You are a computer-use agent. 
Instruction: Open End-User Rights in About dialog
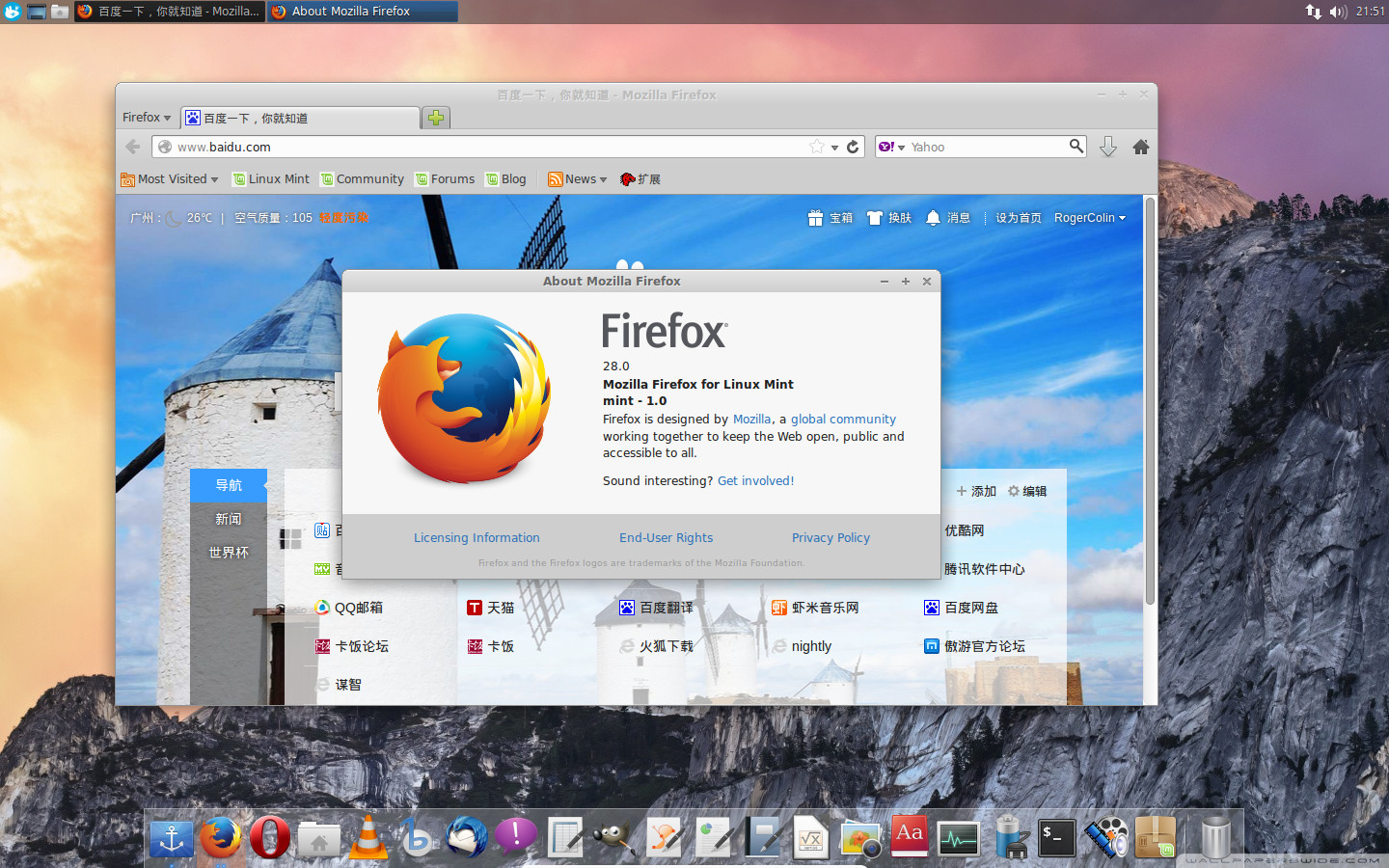(x=666, y=538)
